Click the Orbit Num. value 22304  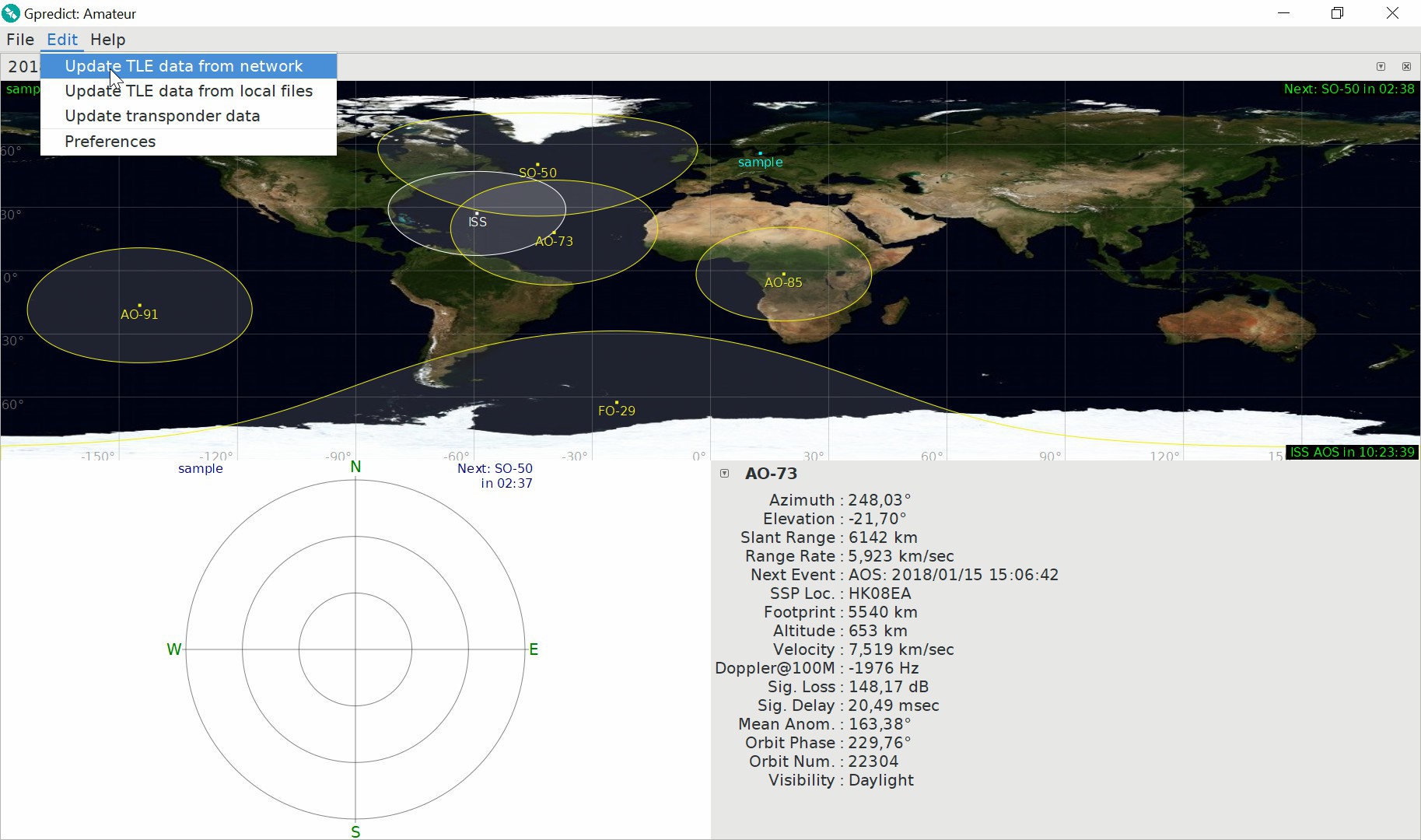873,761
